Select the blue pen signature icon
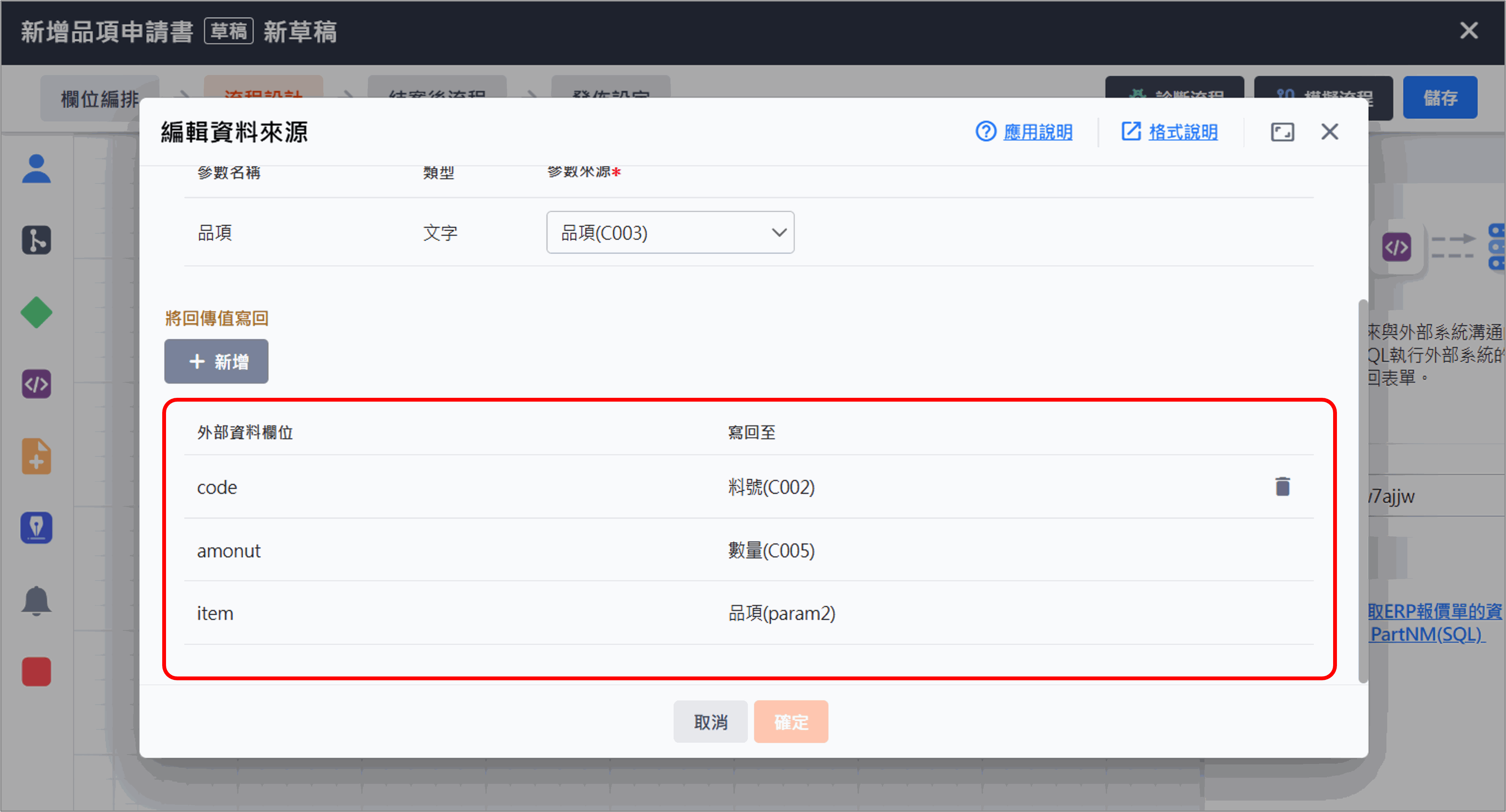 [36, 528]
